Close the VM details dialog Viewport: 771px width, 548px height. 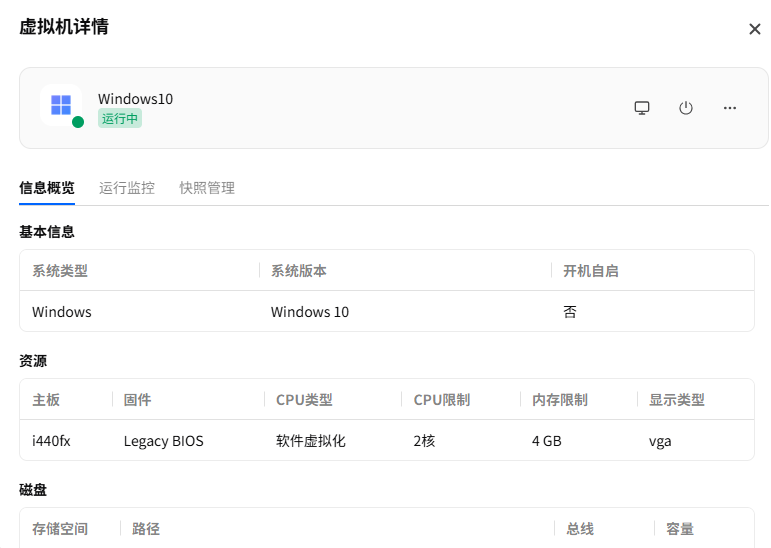point(755,29)
